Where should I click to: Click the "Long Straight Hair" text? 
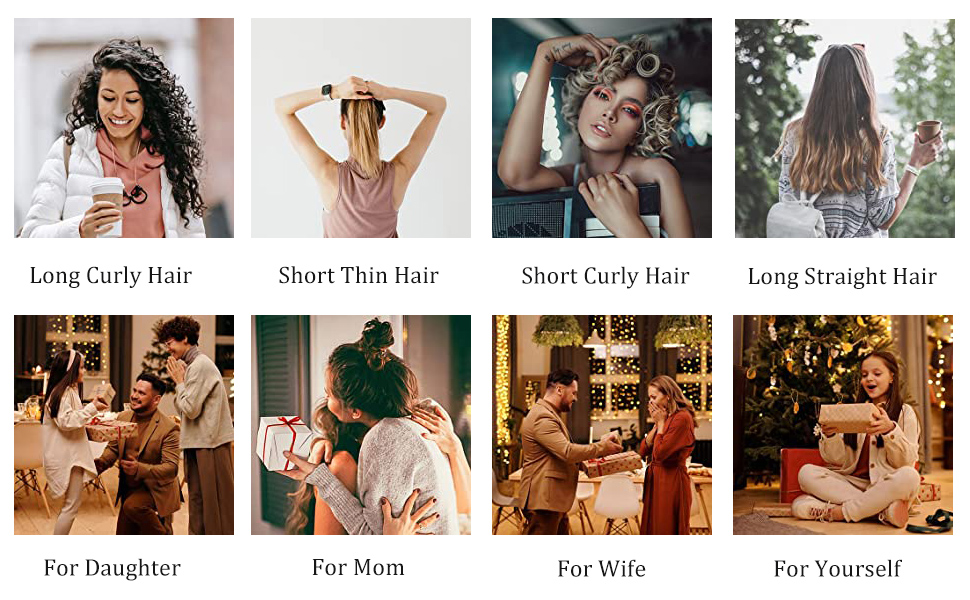[842, 276]
